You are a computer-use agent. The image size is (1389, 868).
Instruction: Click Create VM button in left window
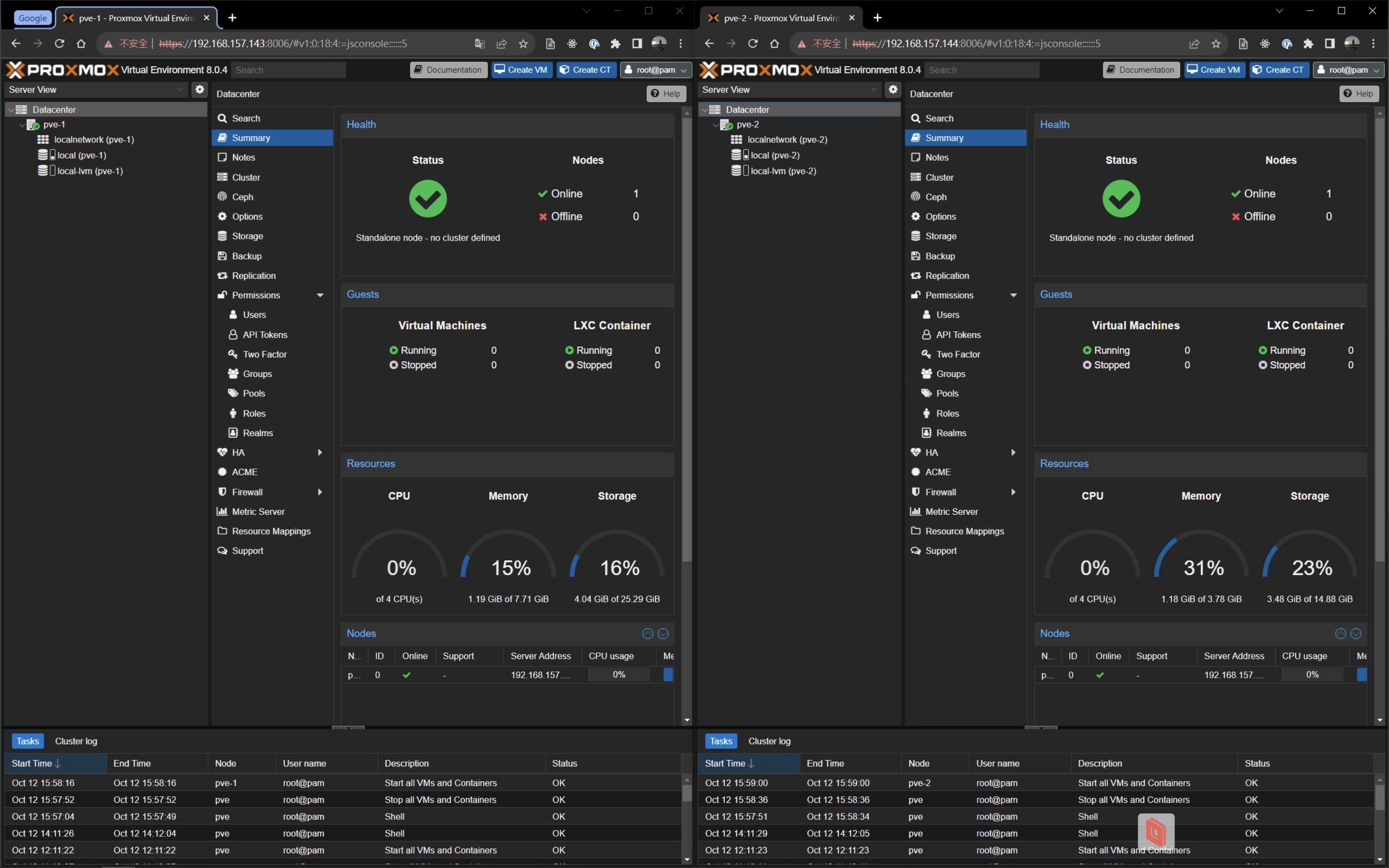click(521, 70)
